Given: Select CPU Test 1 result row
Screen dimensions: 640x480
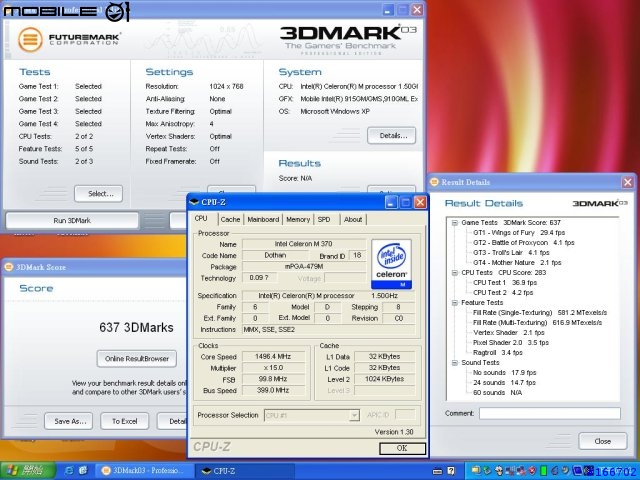Looking at the screenshot, I should [504, 283].
